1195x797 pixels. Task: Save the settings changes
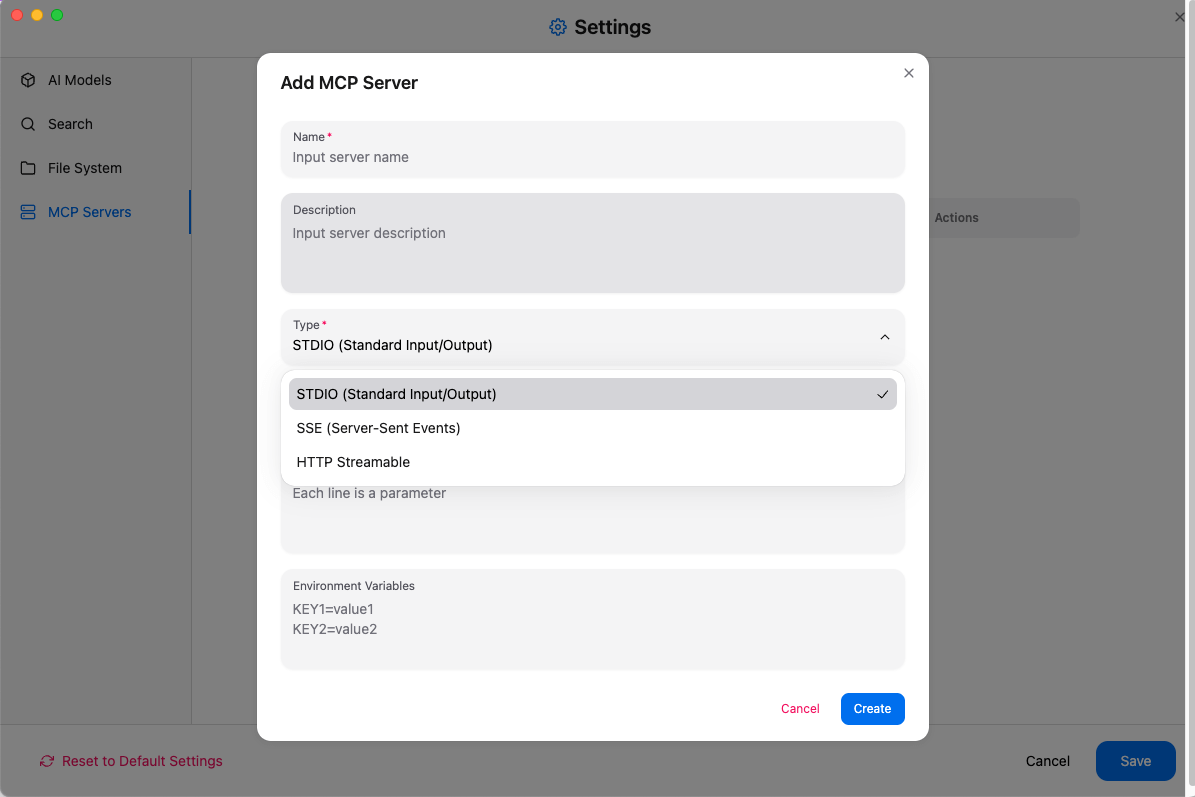click(x=1135, y=761)
